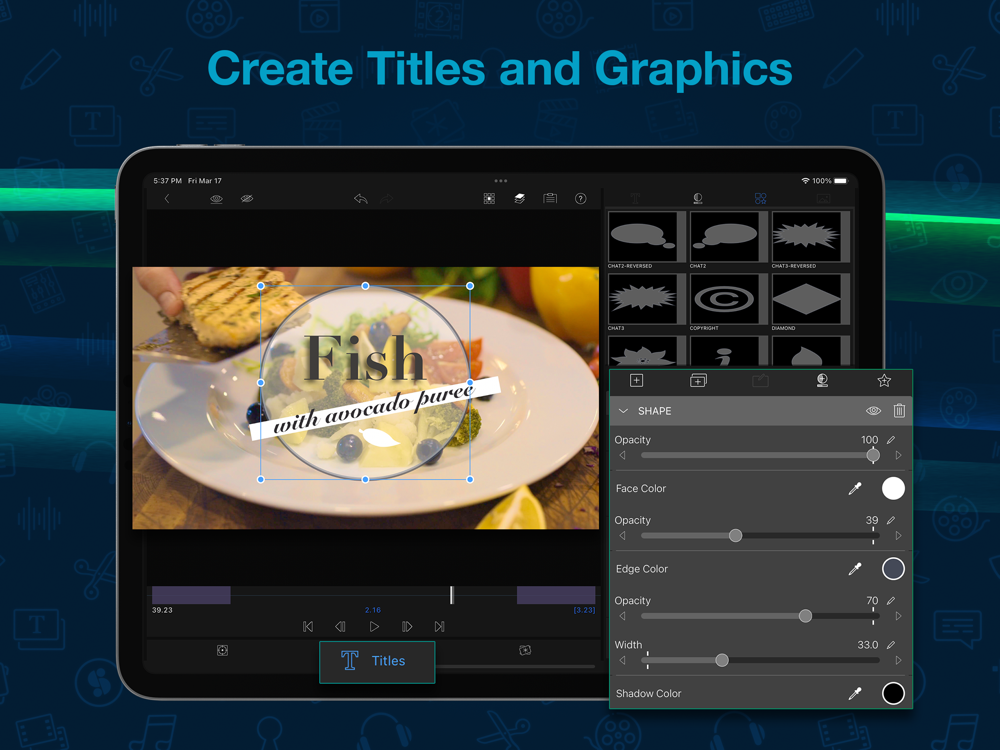Open help with the question mark icon
The height and width of the screenshot is (750, 1000).
coord(580,199)
